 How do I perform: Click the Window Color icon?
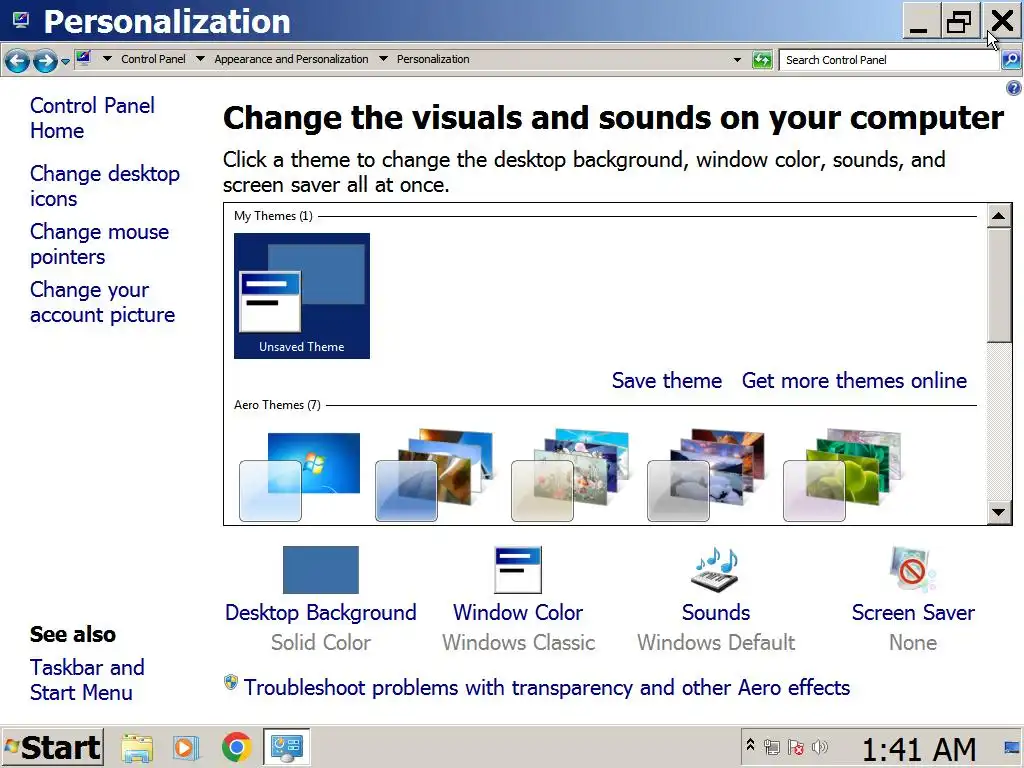(x=518, y=569)
